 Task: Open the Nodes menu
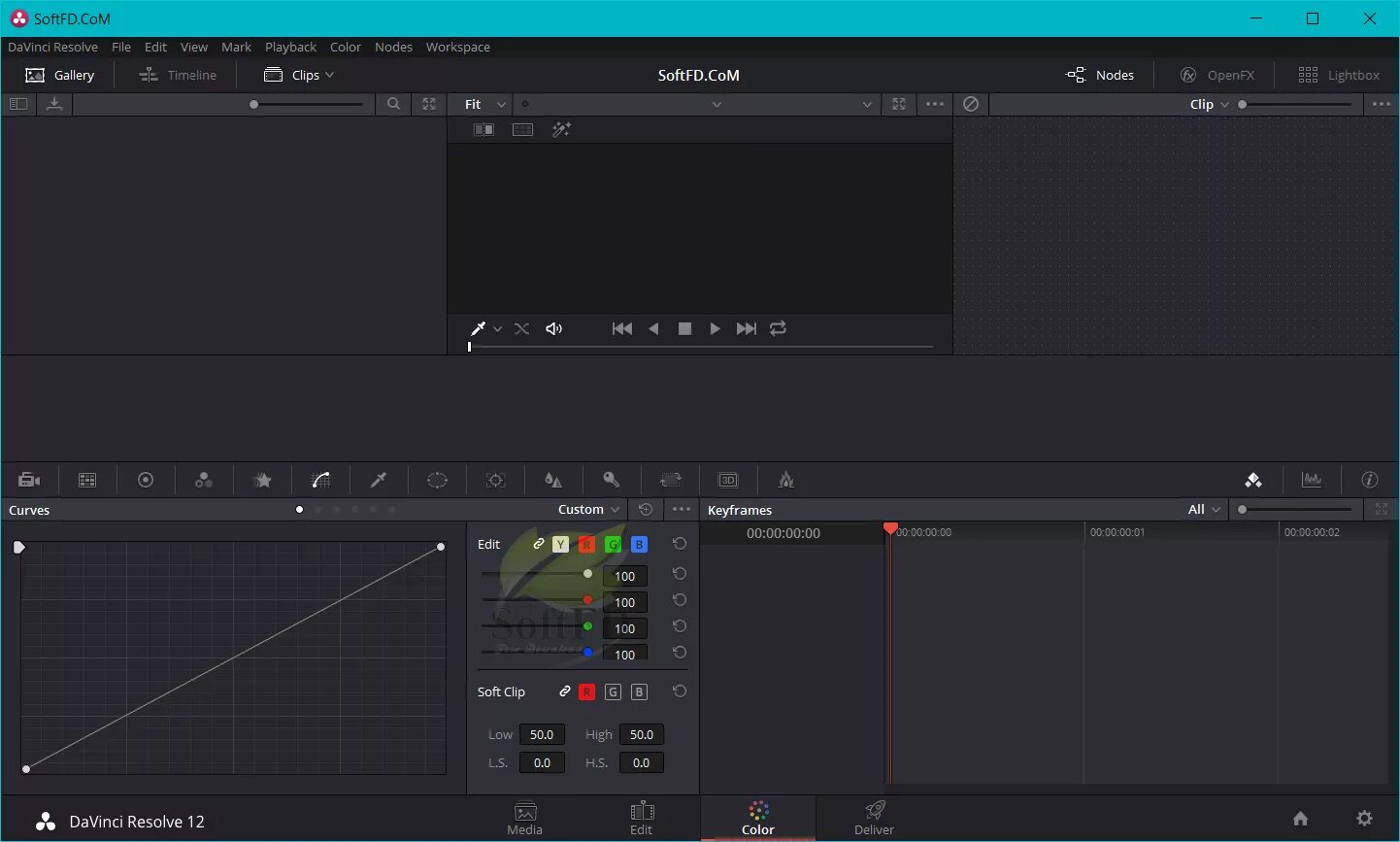(393, 47)
